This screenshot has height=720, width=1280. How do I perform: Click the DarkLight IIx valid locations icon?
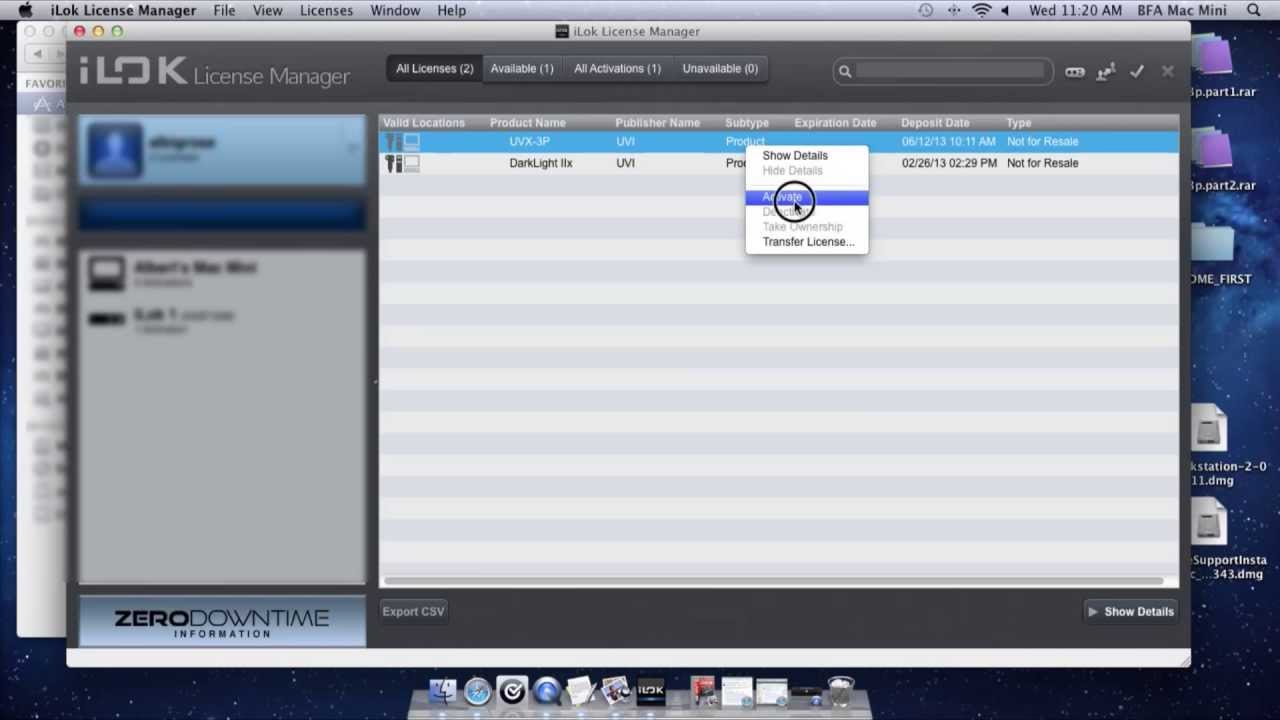click(402, 163)
